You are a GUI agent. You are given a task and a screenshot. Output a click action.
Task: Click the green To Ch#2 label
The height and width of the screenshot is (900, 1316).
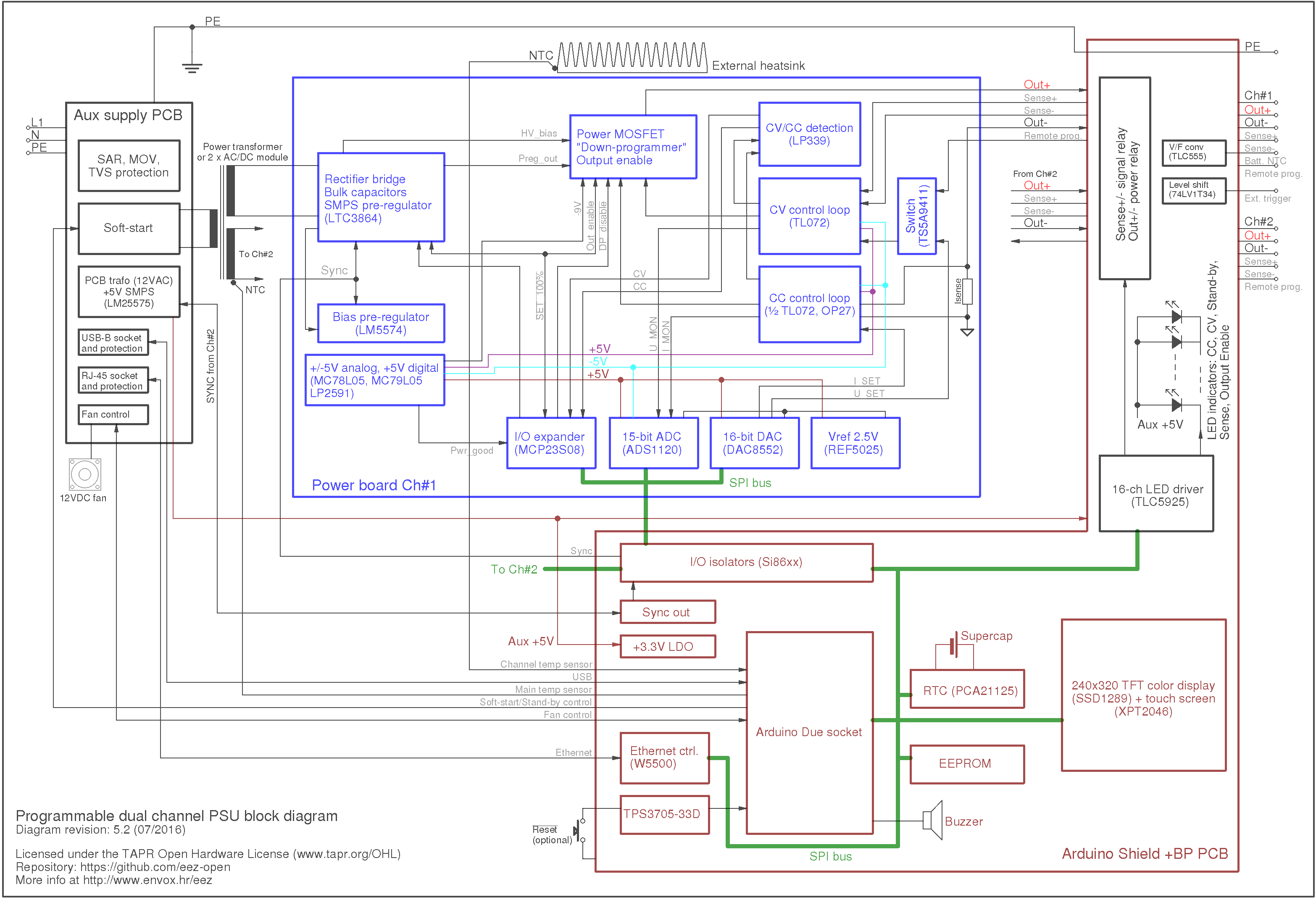(514, 569)
